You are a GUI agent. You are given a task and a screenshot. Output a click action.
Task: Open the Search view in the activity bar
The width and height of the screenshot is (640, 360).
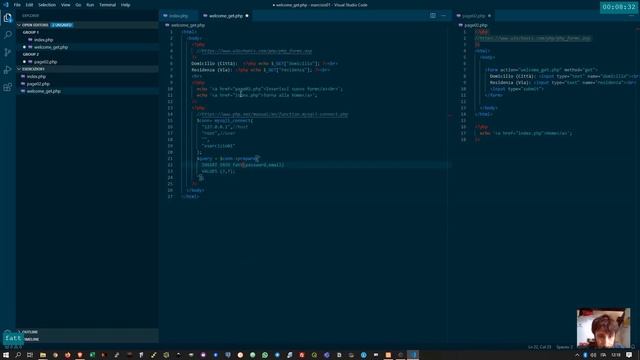pyautogui.click(x=8, y=35)
